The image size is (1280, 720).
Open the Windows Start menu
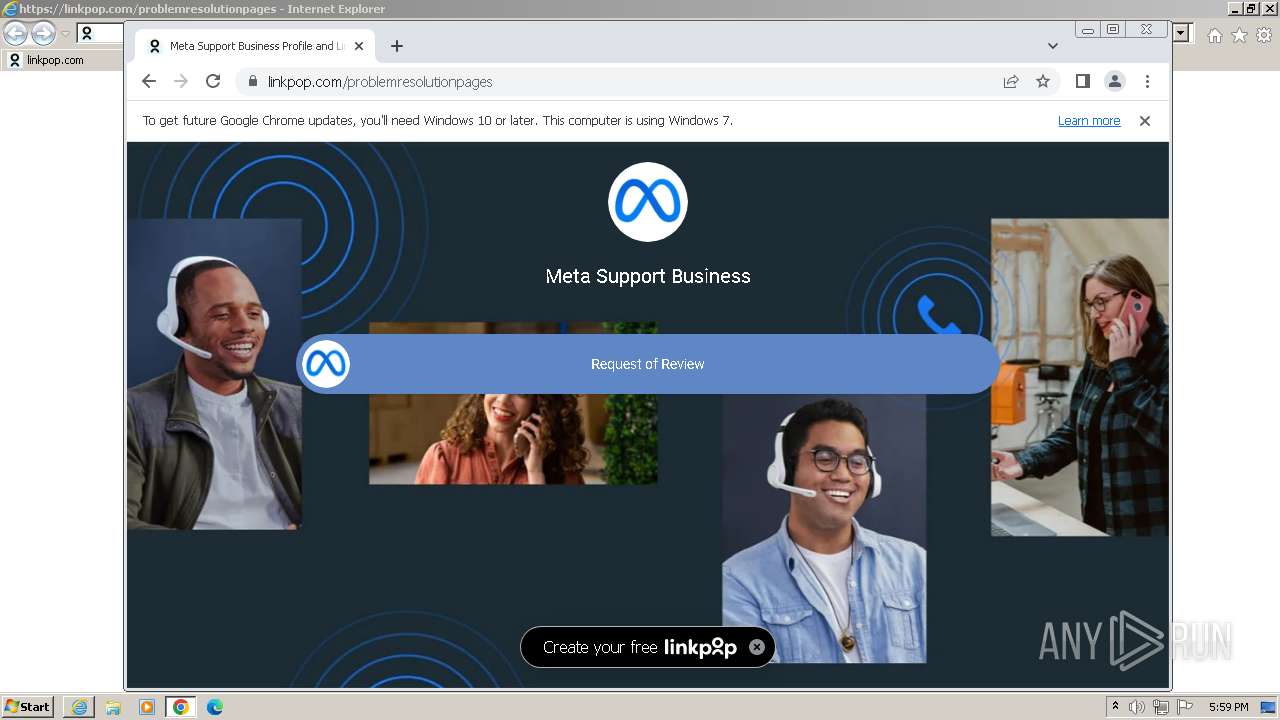tap(27, 707)
